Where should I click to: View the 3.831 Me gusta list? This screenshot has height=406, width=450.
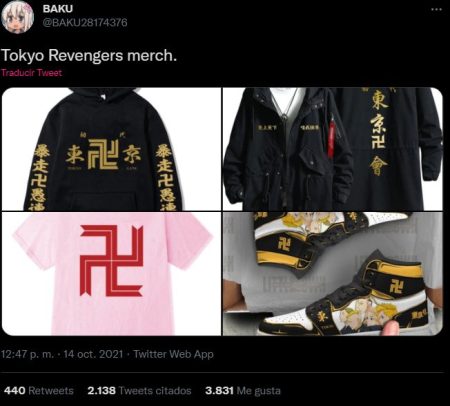243,390
